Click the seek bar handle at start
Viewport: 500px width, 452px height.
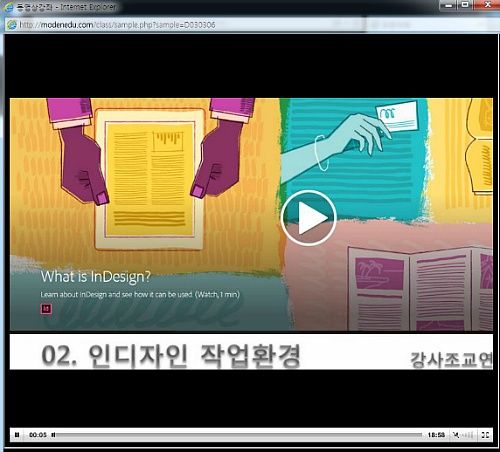pyautogui.click(x=53, y=435)
